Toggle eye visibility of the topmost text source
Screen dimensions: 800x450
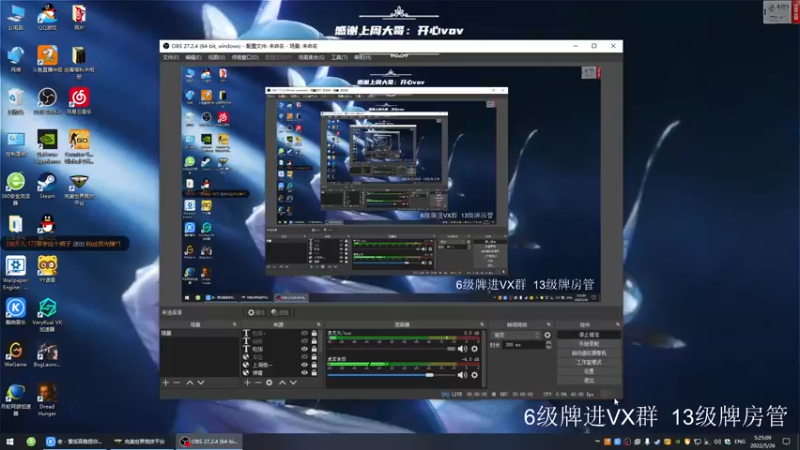pyautogui.click(x=304, y=333)
